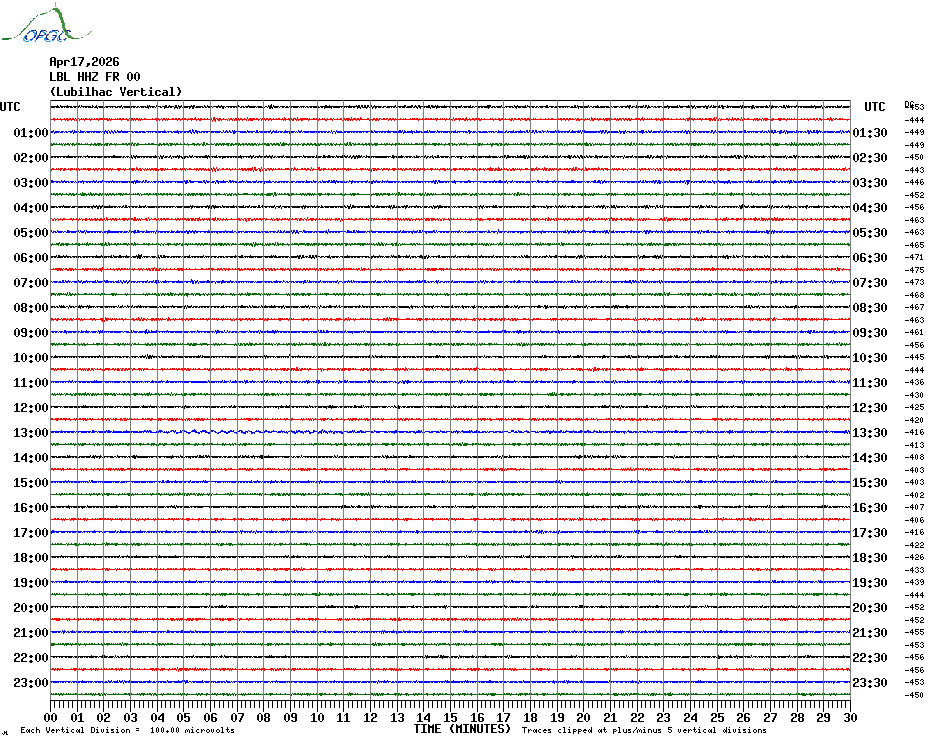Click the DC offset value -425
930x744 pixels.
pos(914,408)
